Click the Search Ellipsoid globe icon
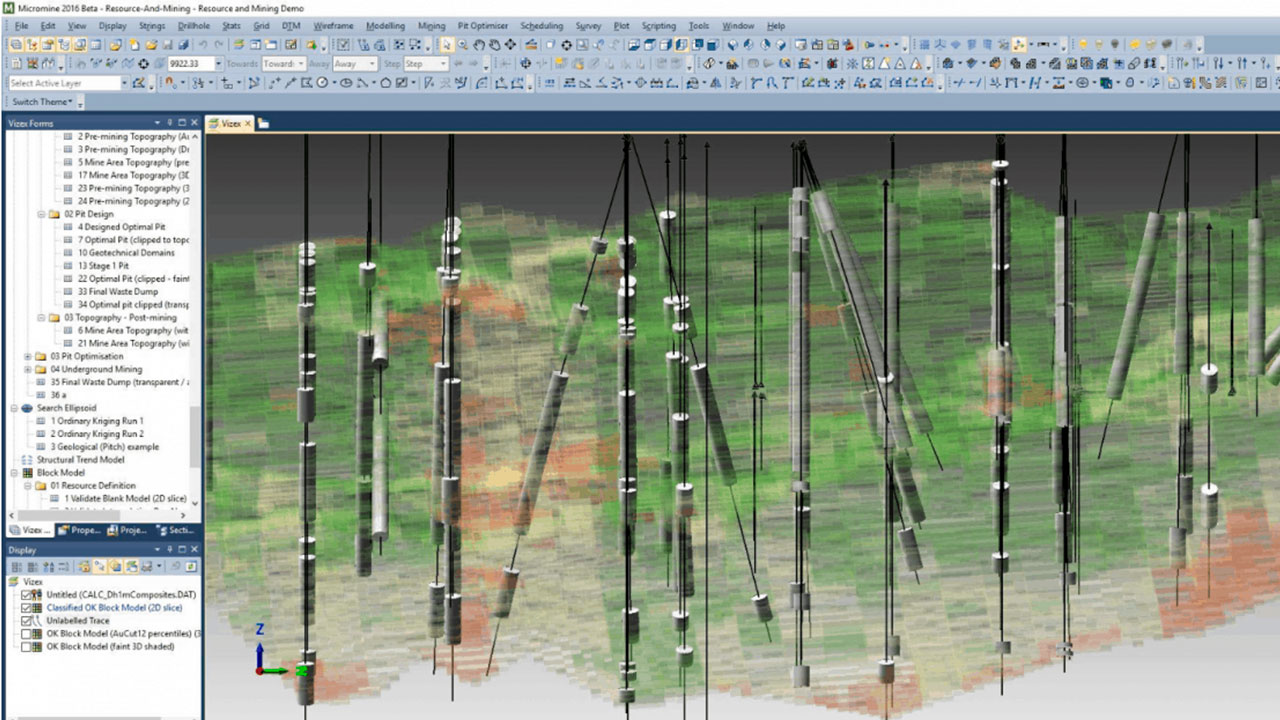Image resolution: width=1280 pixels, height=720 pixels. tap(27, 408)
